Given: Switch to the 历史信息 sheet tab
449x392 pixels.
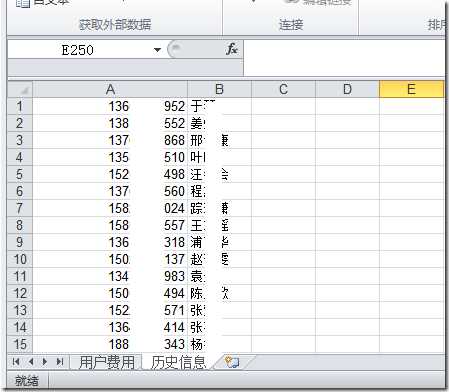Looking at the screenshot, I should [178, 362].
